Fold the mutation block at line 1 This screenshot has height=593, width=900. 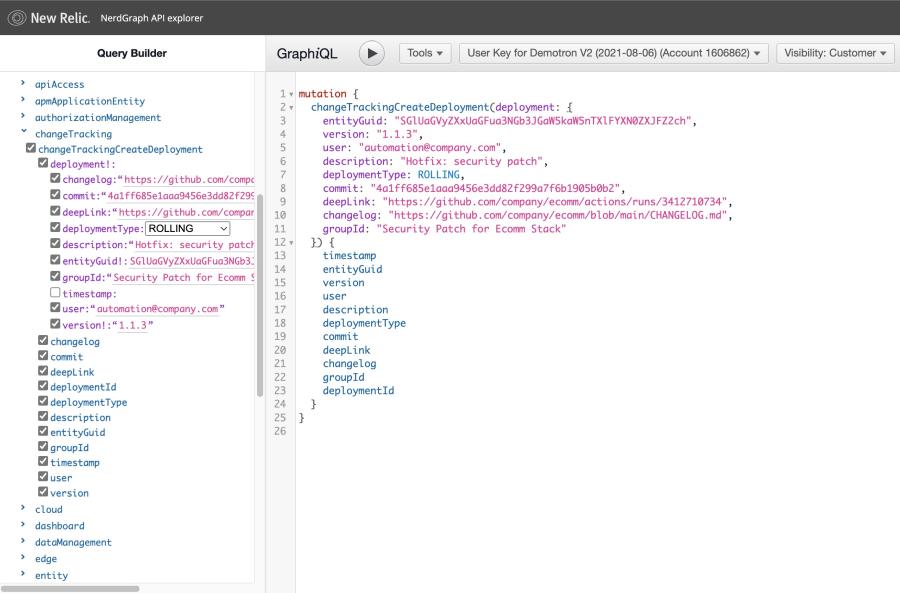pyautogui.click(x=291, y=94)
